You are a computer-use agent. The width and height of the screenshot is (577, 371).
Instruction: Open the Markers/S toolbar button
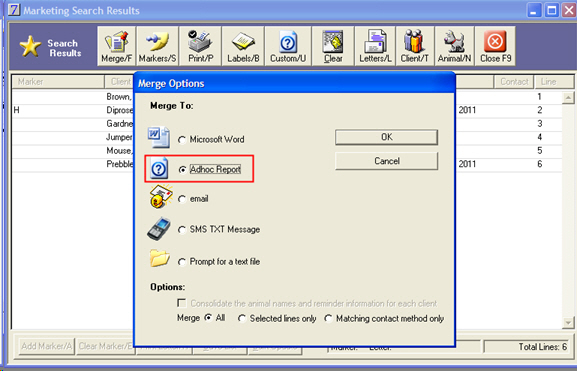157,46
